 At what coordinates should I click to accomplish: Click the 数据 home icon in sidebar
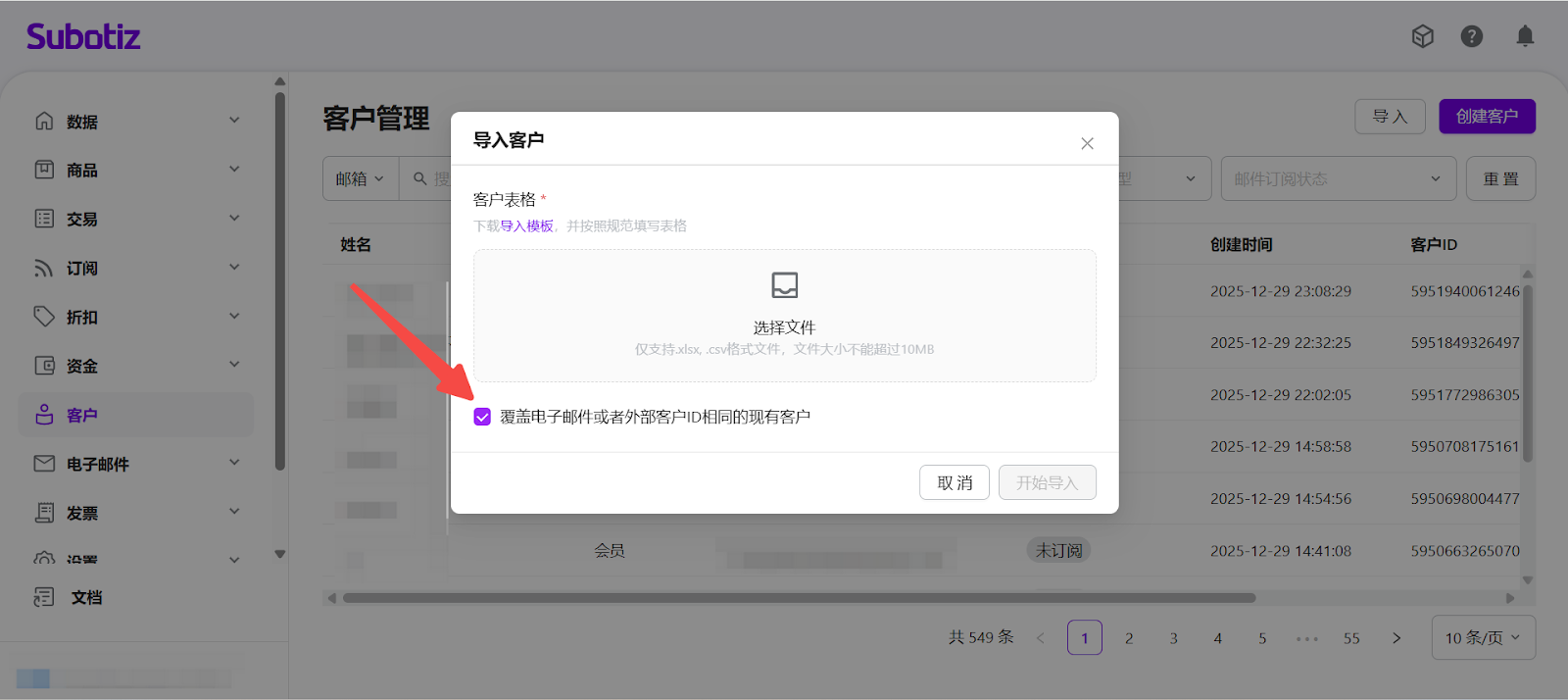tap(44, 121)
